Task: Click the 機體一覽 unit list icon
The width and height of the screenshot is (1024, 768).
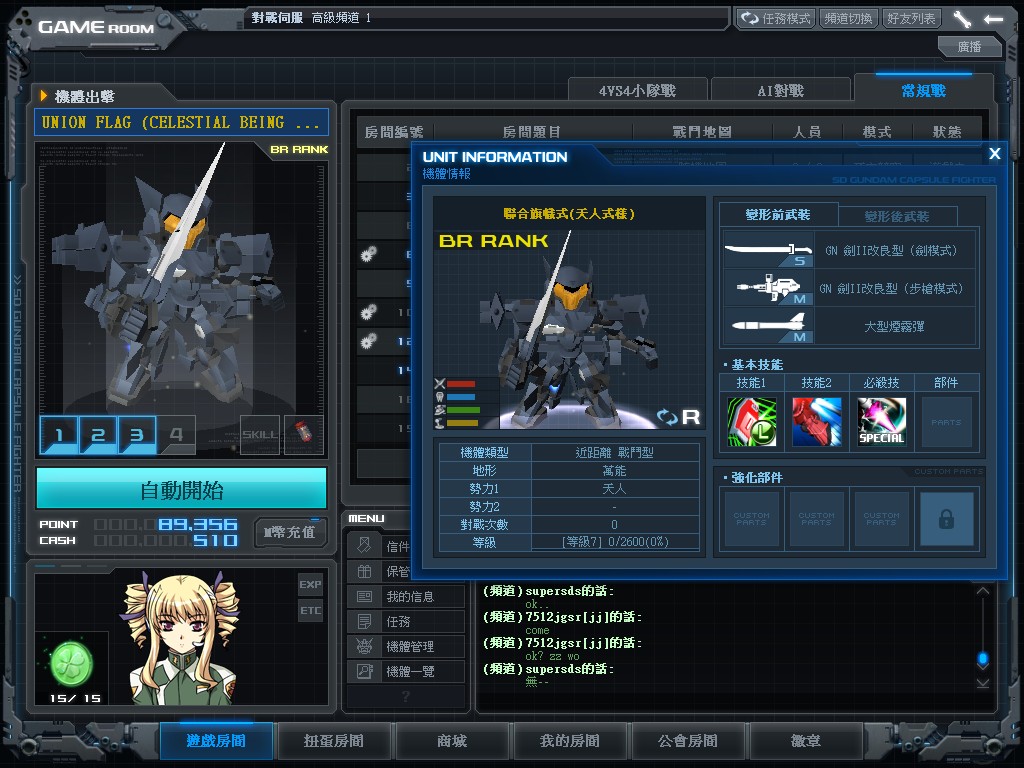Action: click(364, 671)
